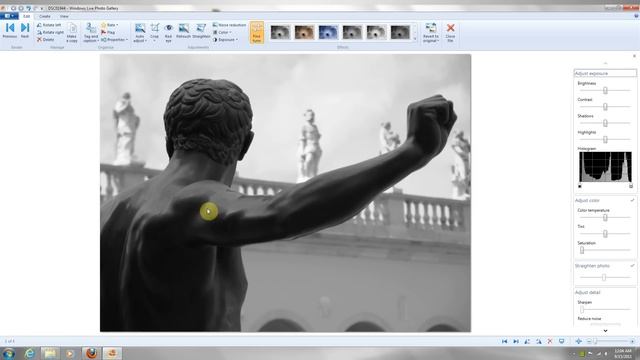Click the fit-to-window icon

click(579, 341)
